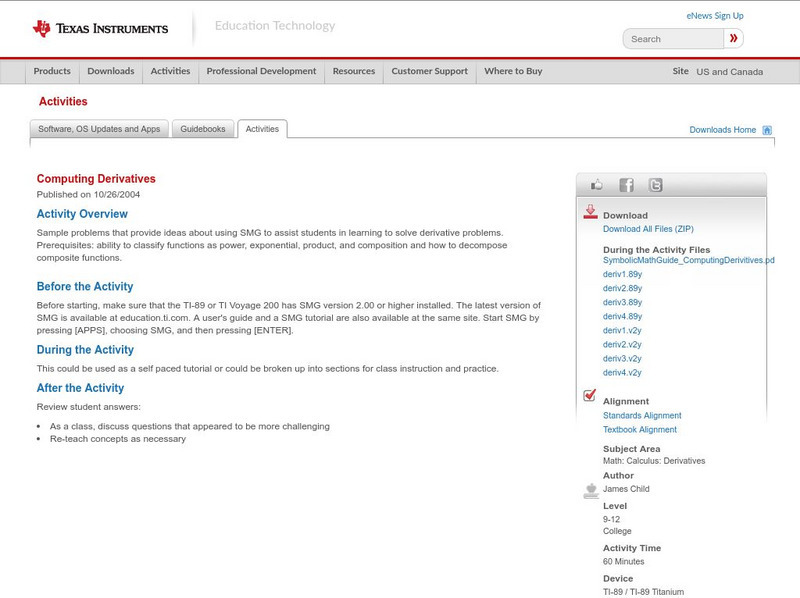Click the Computing Derivatives title
Viewport: 800px width, 598px height.
(96, 179)
